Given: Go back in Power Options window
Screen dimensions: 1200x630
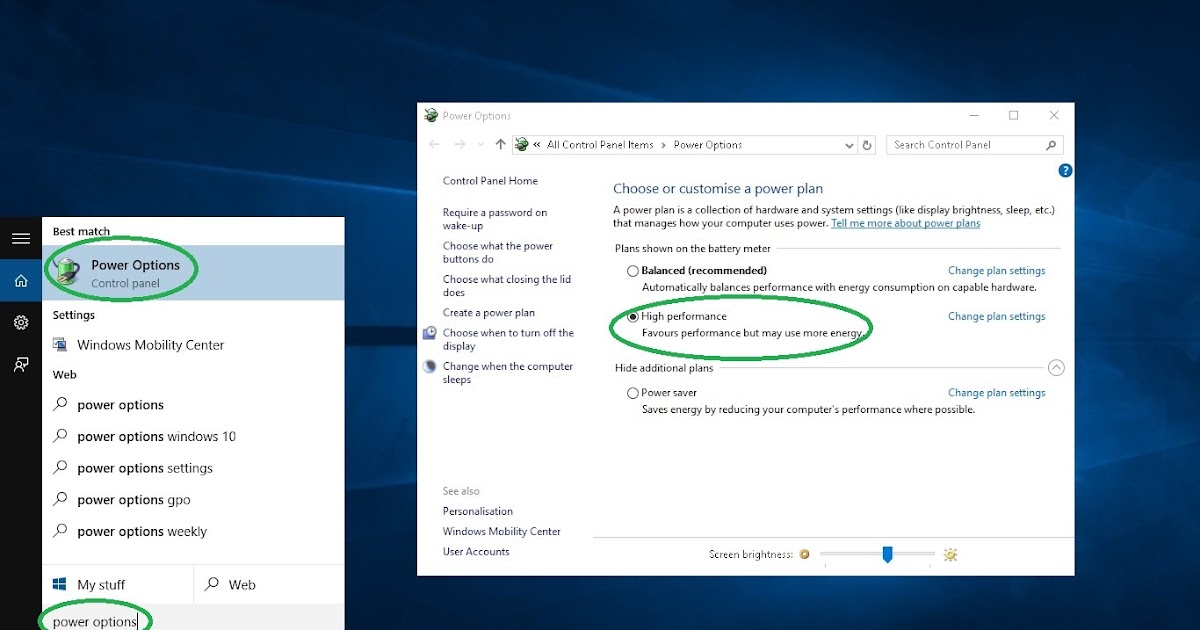Looking at the screenshot, I should [x=434, y=145].
